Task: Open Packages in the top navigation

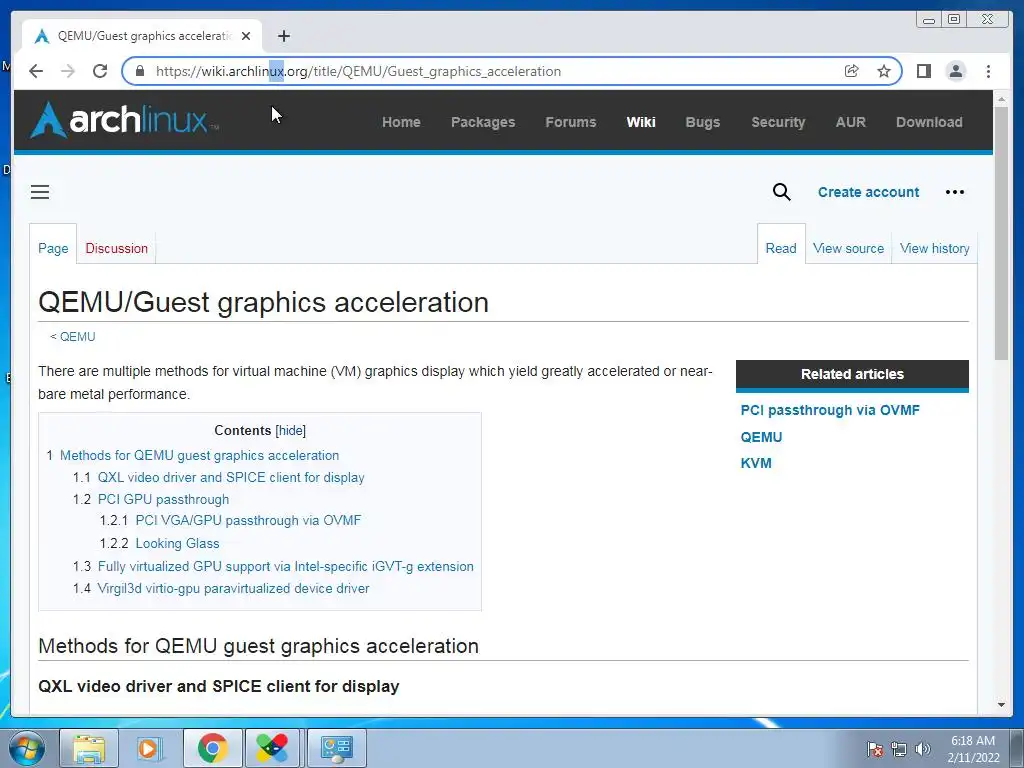Action: click(483, 122)
